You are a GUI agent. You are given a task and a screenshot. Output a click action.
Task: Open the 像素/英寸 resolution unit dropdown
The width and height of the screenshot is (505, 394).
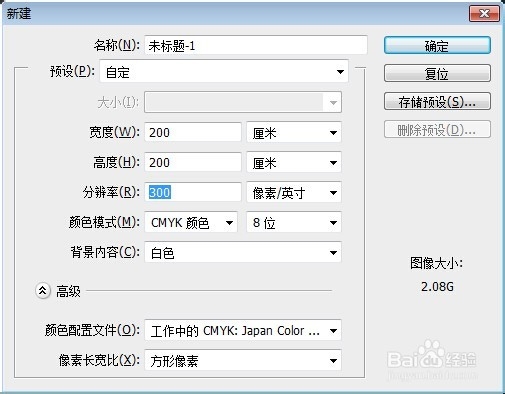[x=294, y=192]
